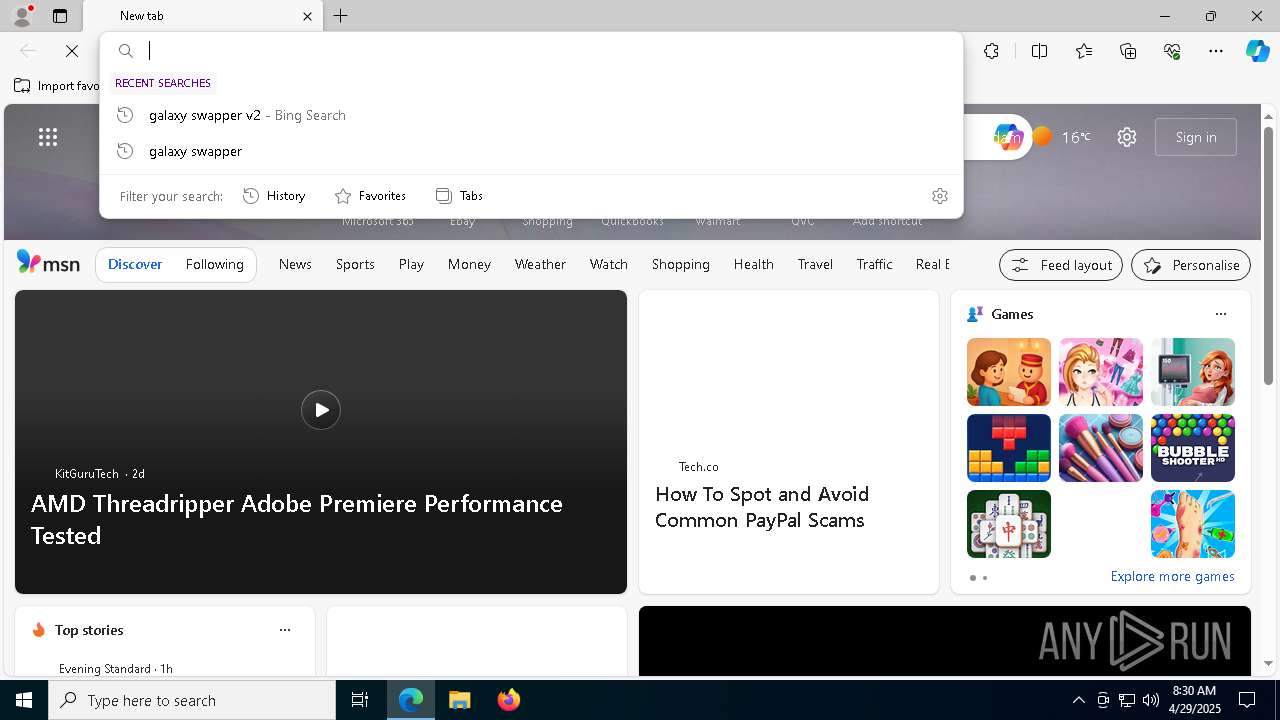Image resolution: width=1280 pixels, height=720 pixels.
Task: Switch to the Following tab
Action: coord(214,264)
